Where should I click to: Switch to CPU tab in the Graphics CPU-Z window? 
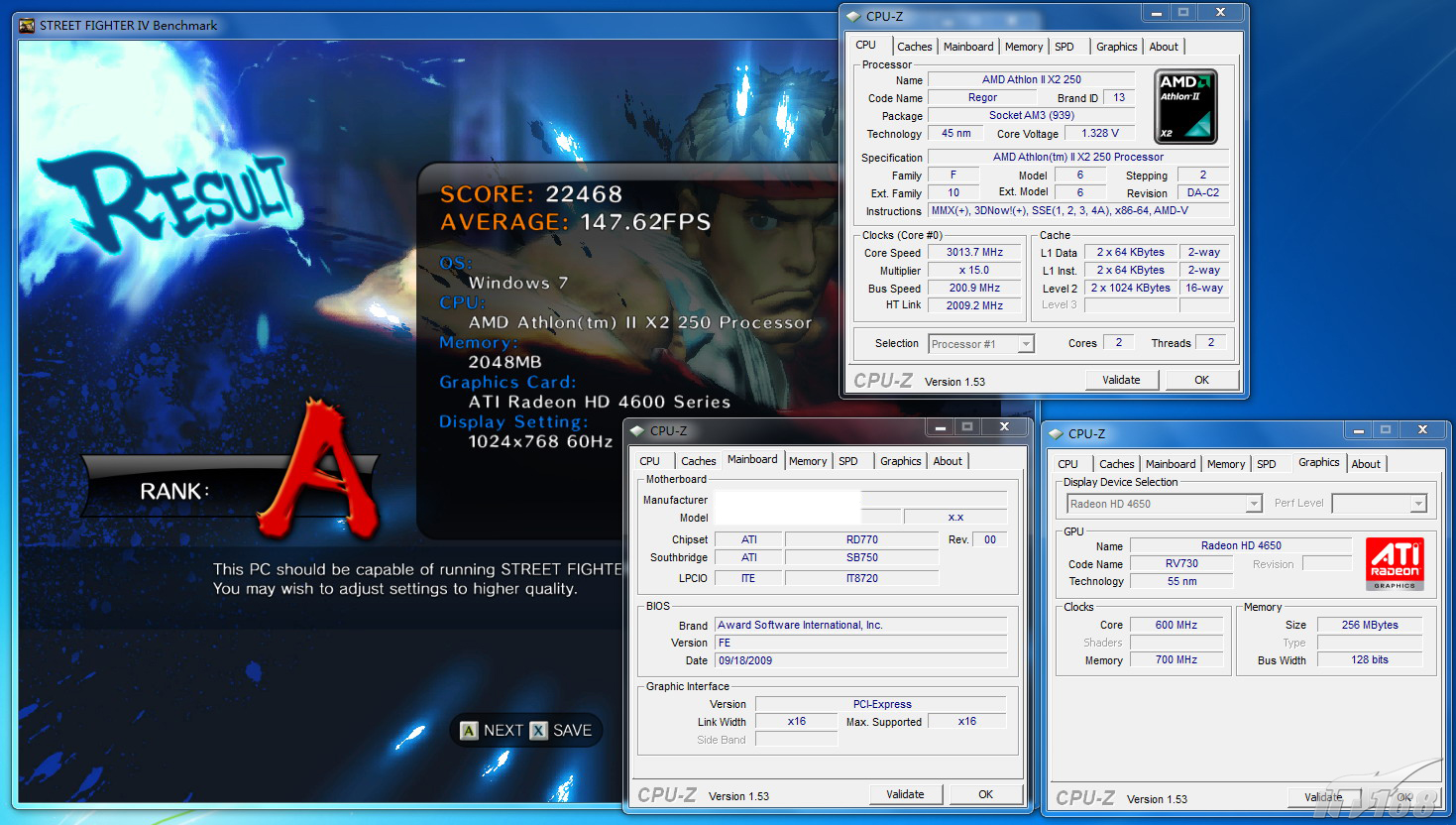pos(1067,464)
